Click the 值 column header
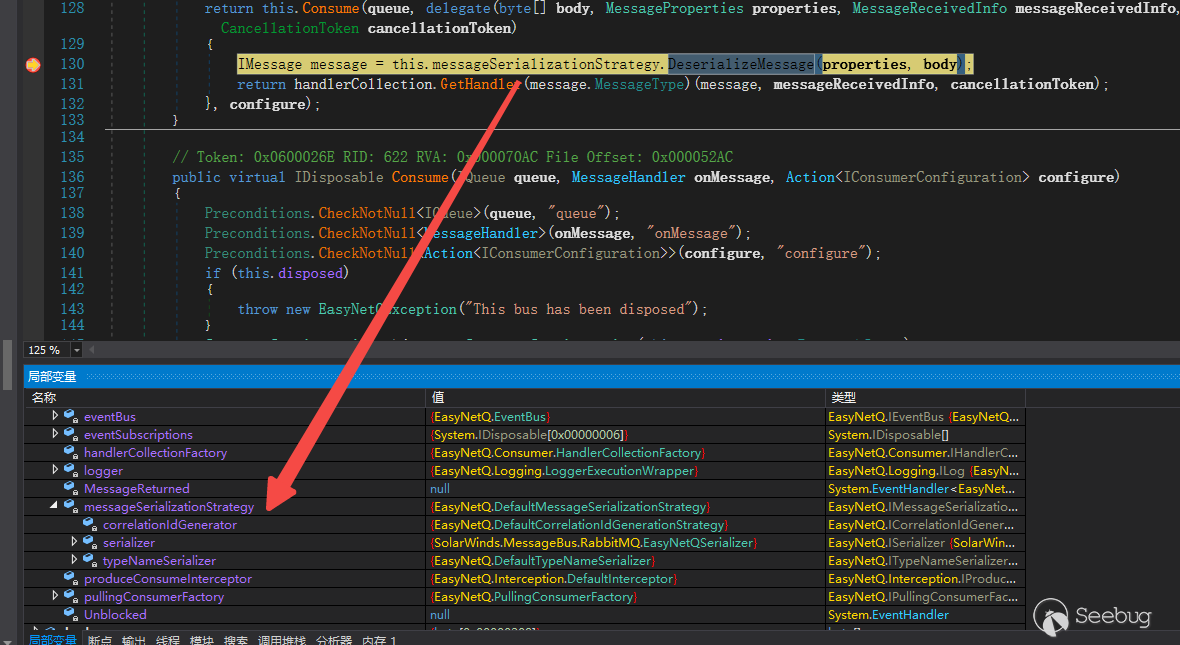 [625, 397]
